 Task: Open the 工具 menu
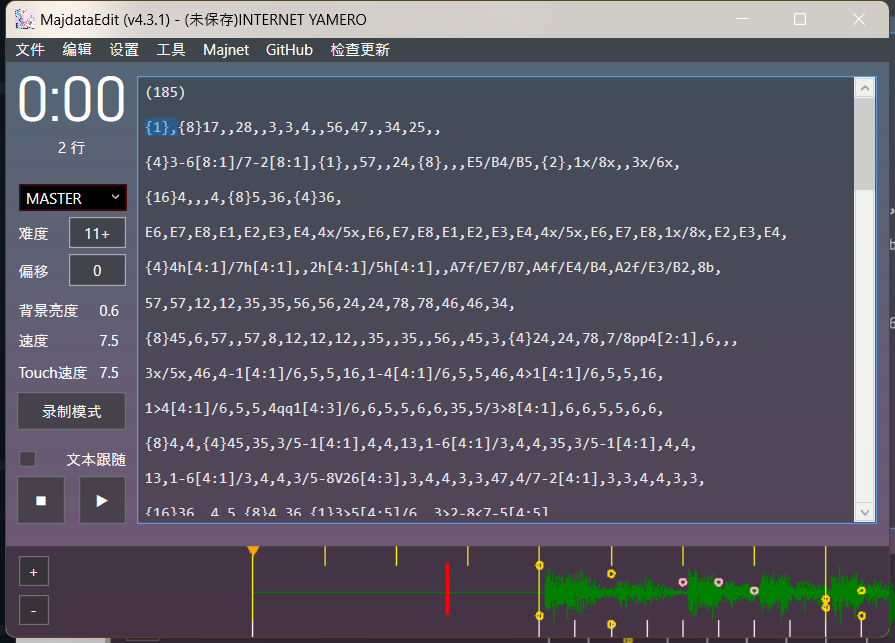click(x=171, y=50)
